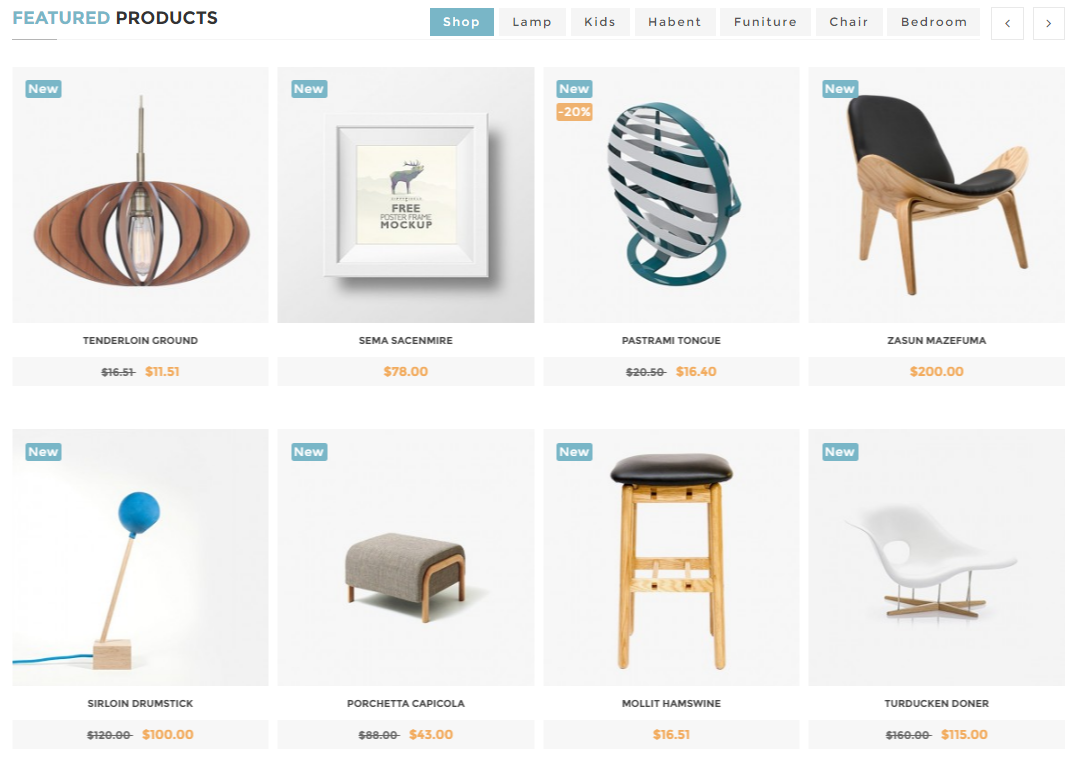Click the New badge on Sirloin Drumstick
1072x775 pixels.
click(x=43, y=452)
